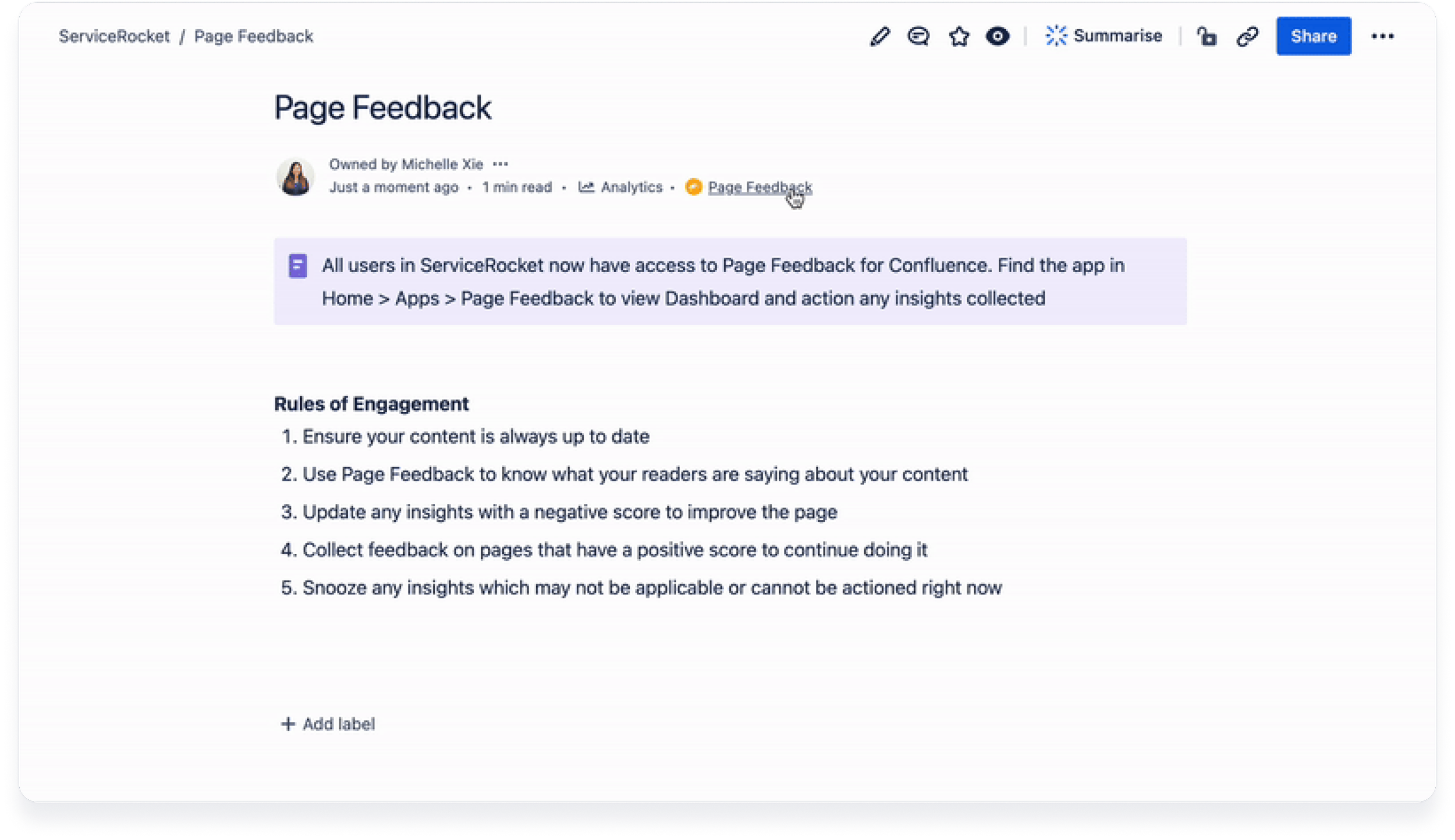Click the 'All users in ServiceRocket' note text

tap(723, 282)
